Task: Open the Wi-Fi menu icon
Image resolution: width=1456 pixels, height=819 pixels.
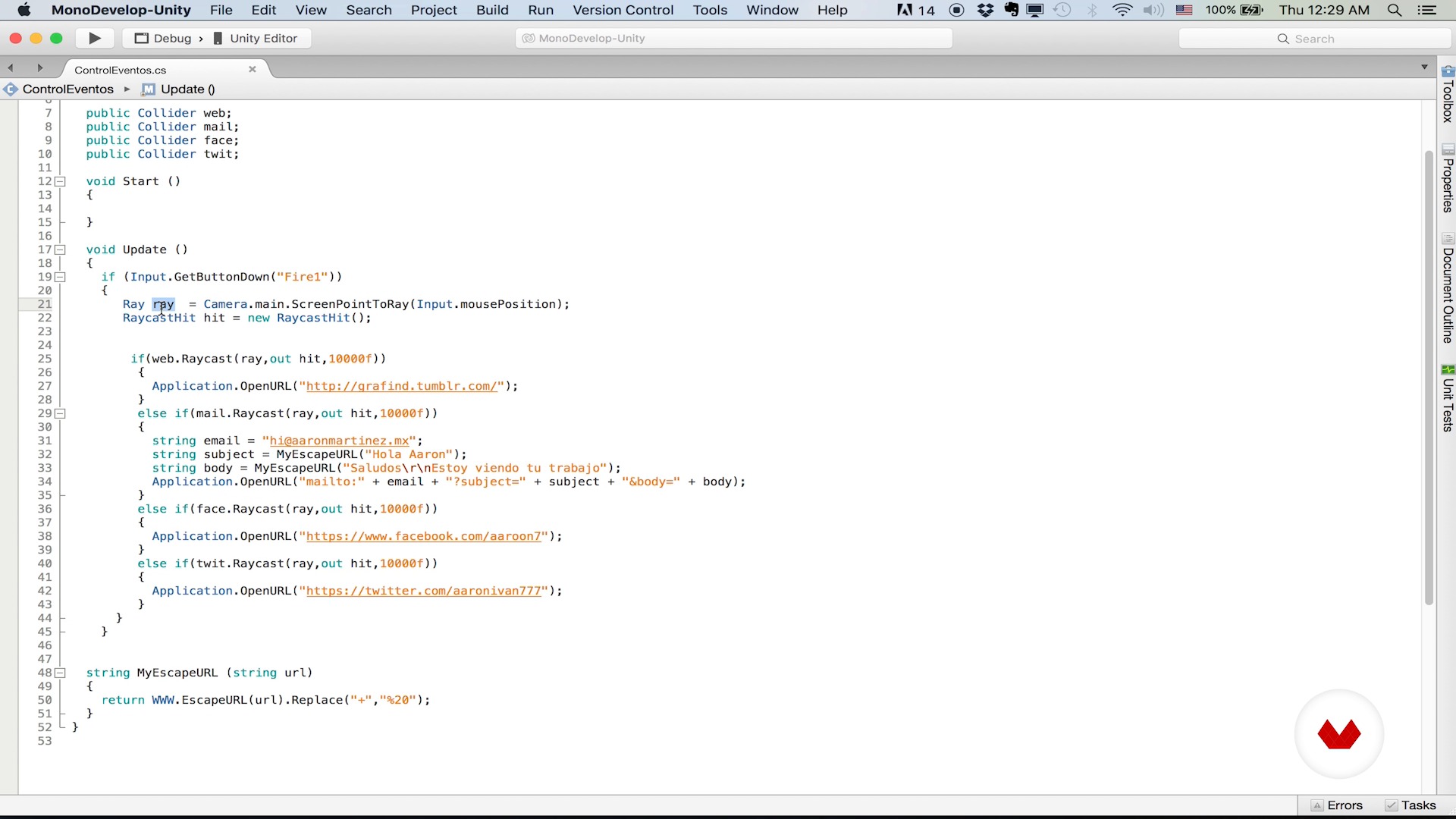Action: tap(1123, 10)
